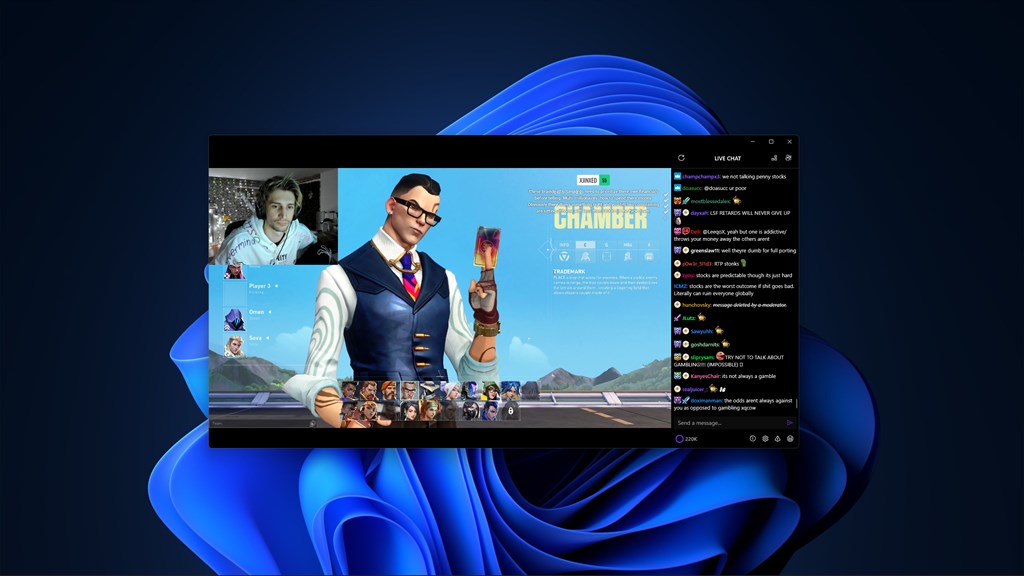Screen dimensions: 1024x576
Task: Open the info icon below the message box
Action: click(x=752, y=439)
